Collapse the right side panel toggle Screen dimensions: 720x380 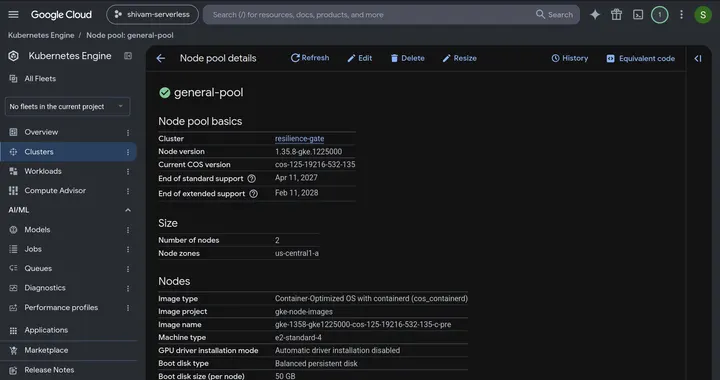click(698, 58)
